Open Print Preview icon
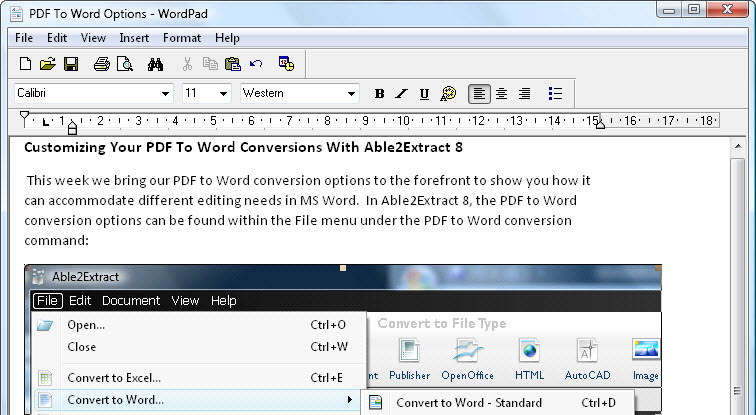The height and width of the screenshot is (415, 756). click(124, 64)
